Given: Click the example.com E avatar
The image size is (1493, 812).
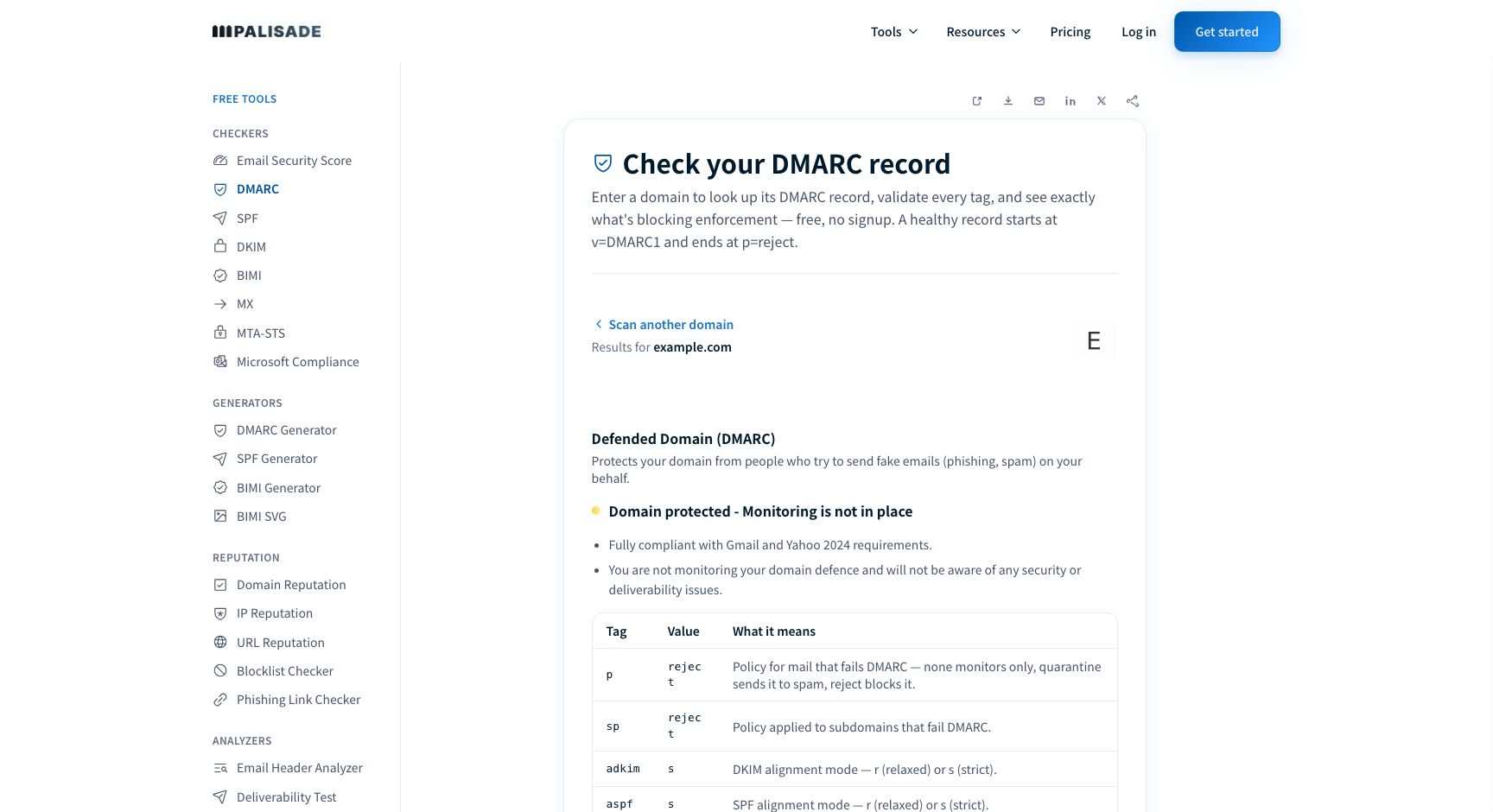Looking at the screenshot, I should [x=1093, y=340].
